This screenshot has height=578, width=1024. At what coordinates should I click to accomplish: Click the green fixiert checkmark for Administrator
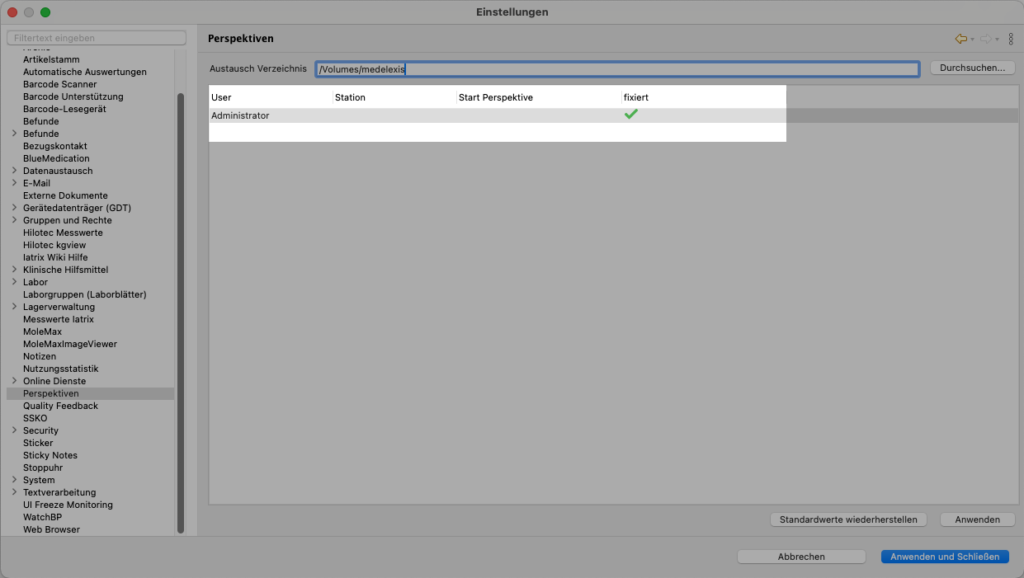tap(631, 115)
